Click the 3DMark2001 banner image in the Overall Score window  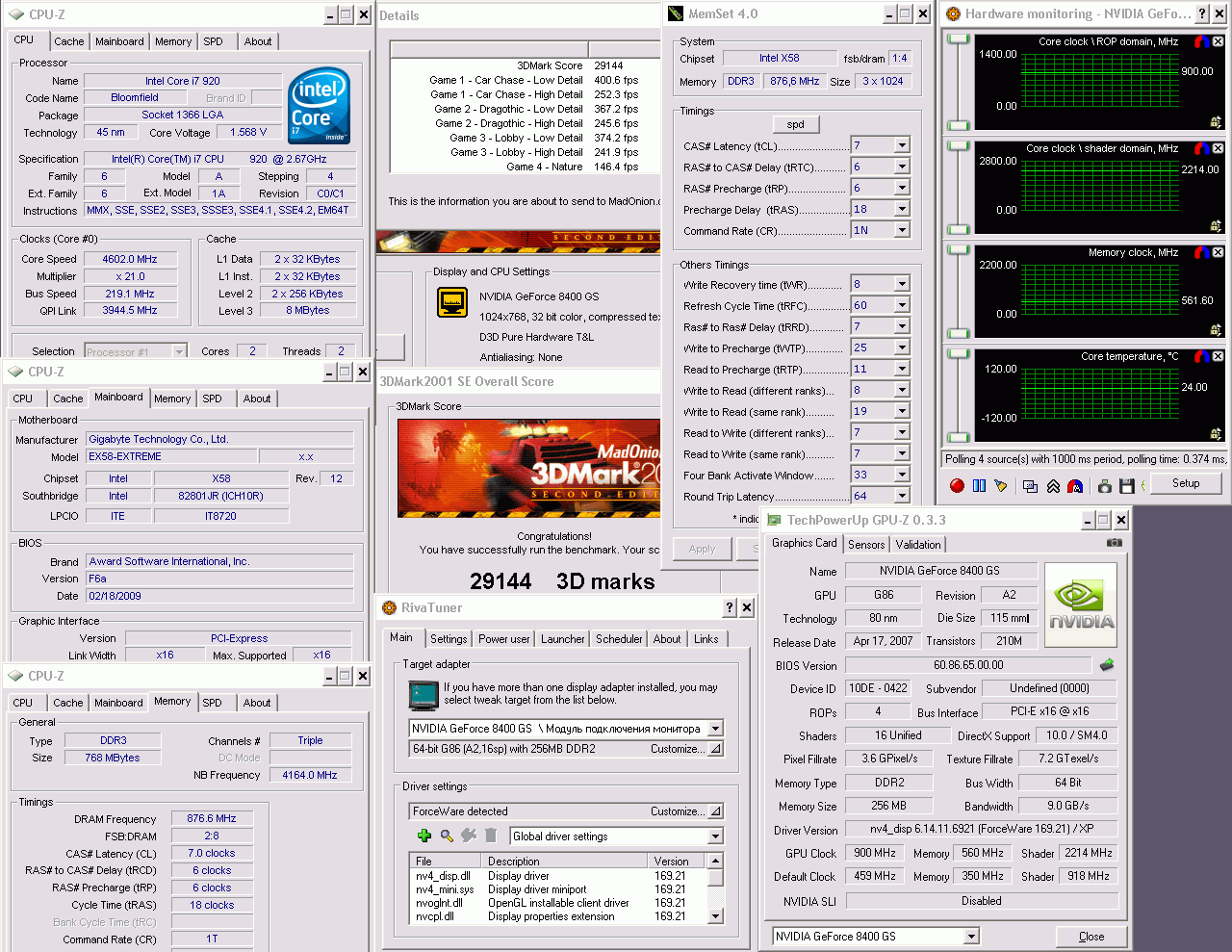pyautogui.click(x=528, y=468)
